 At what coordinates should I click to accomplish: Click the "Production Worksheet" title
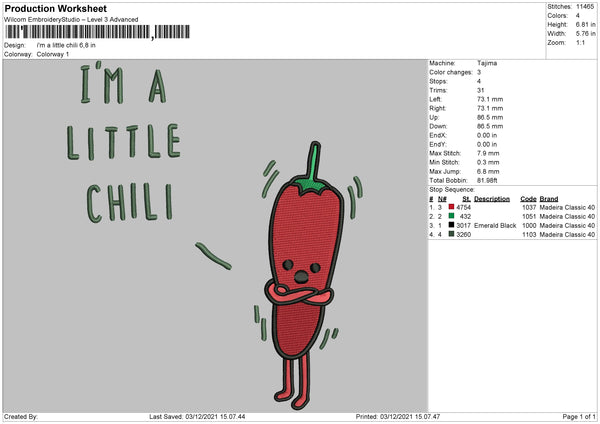coord(56,8)
